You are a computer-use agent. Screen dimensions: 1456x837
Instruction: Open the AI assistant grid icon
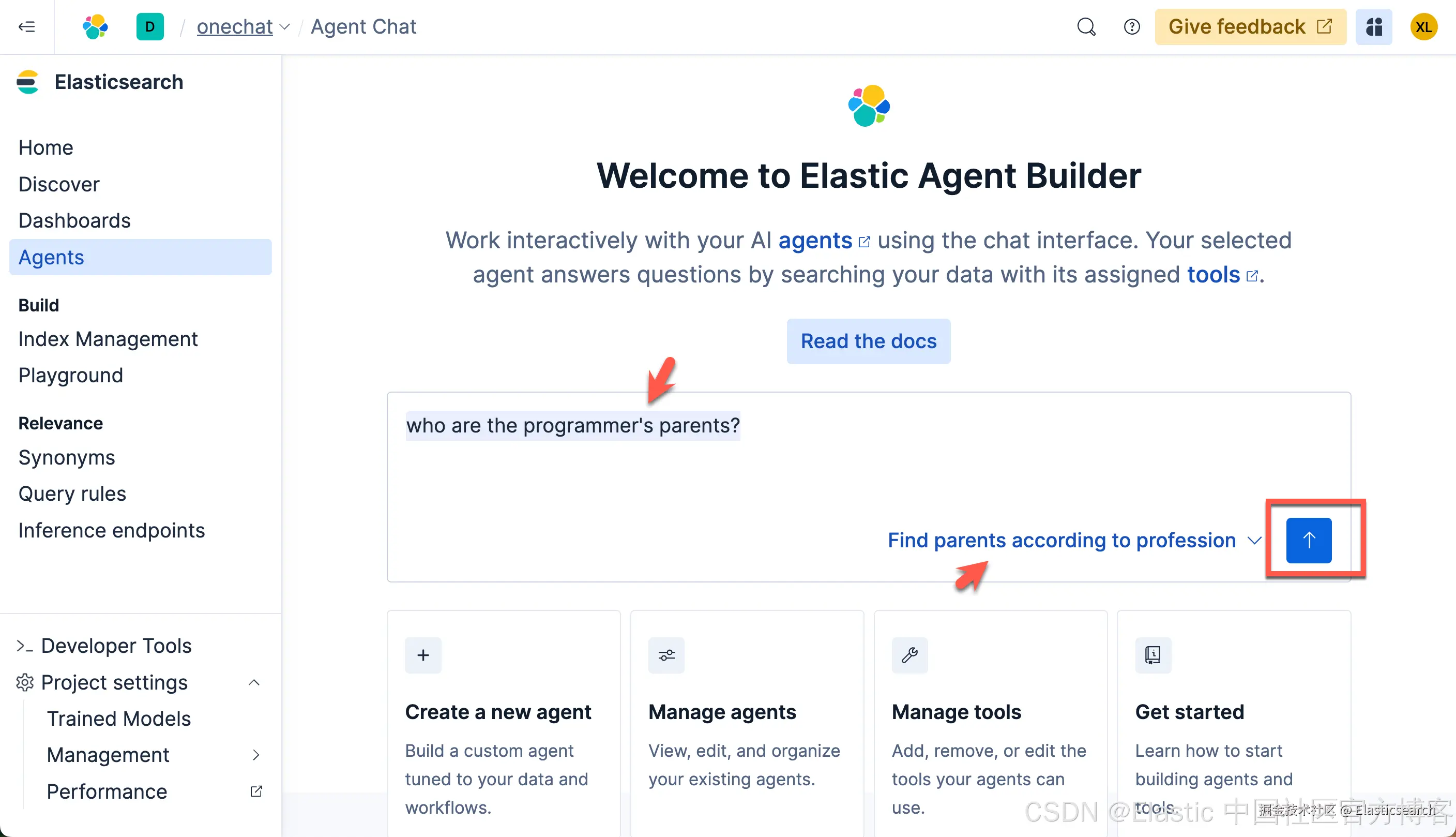[x=1374, y=26]
